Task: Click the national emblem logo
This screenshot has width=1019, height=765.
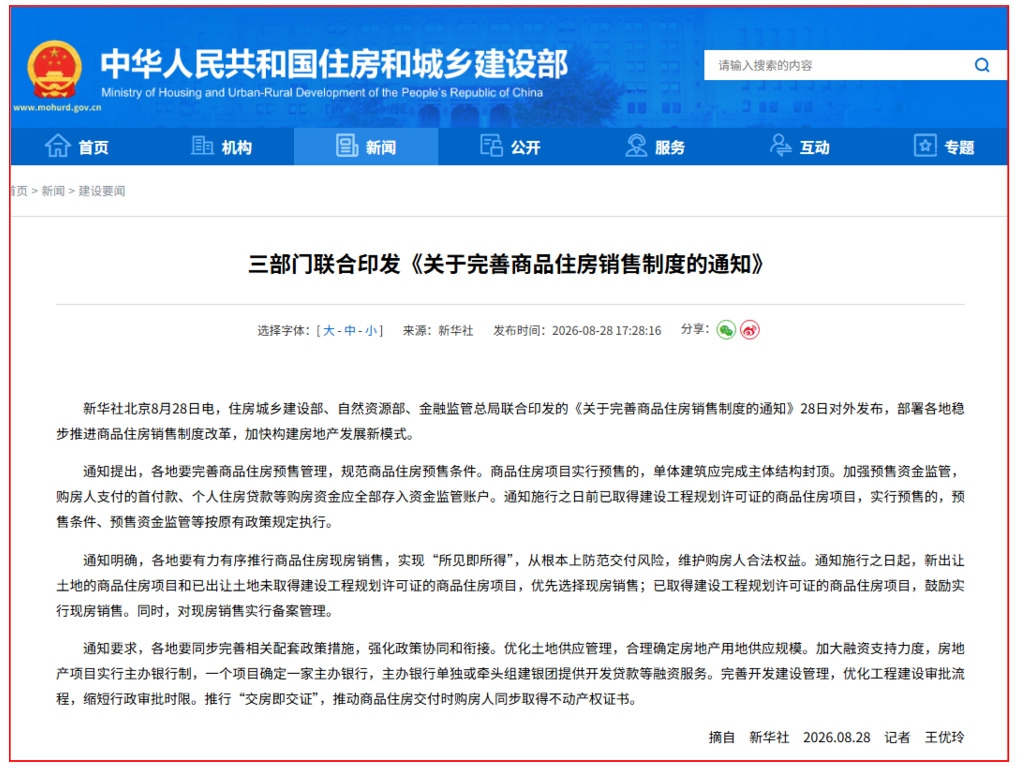Action: (55, 70)
